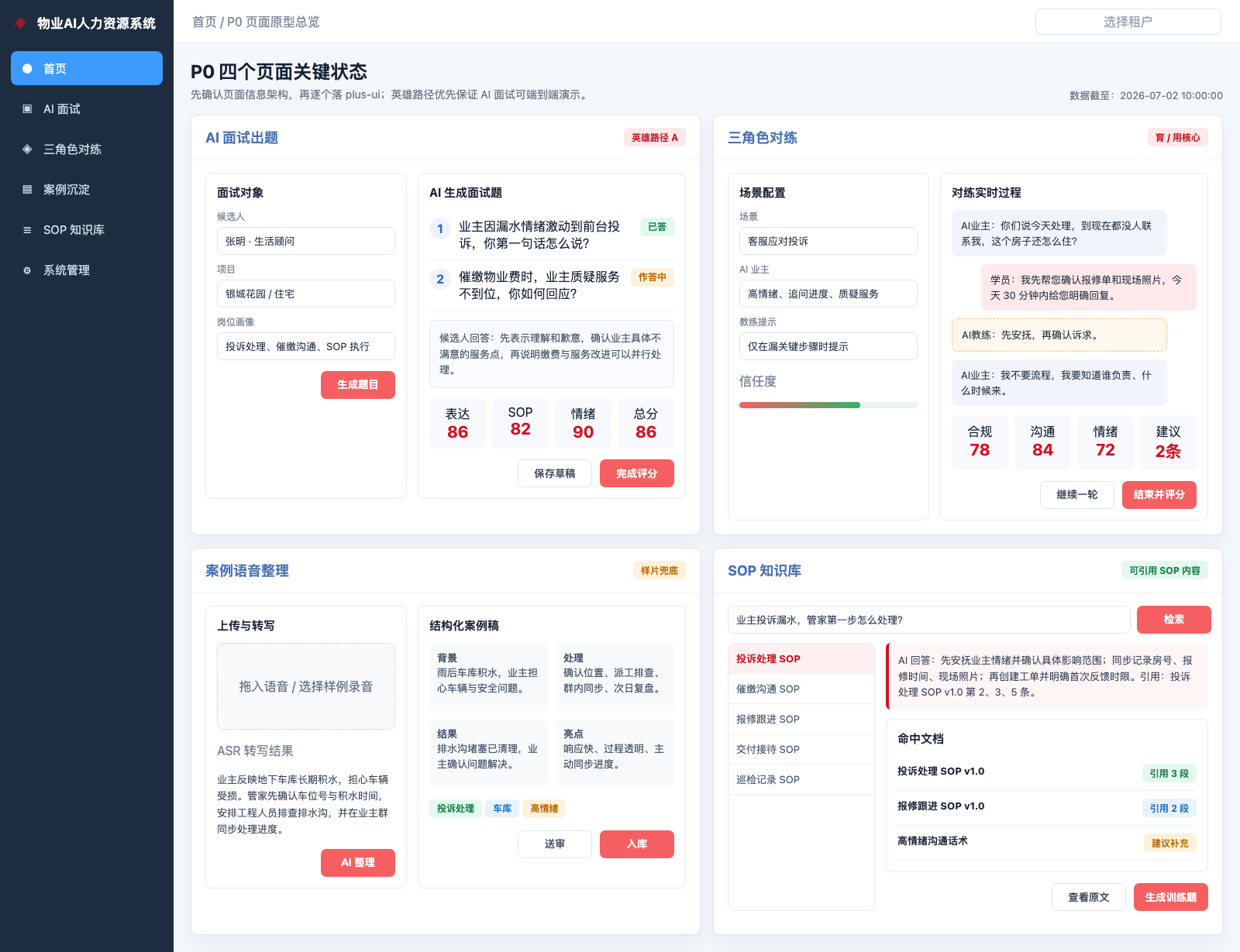Click the SOP 知识库 list icon
Screen dimensions: 1240x952
click(x=27, y=229)
